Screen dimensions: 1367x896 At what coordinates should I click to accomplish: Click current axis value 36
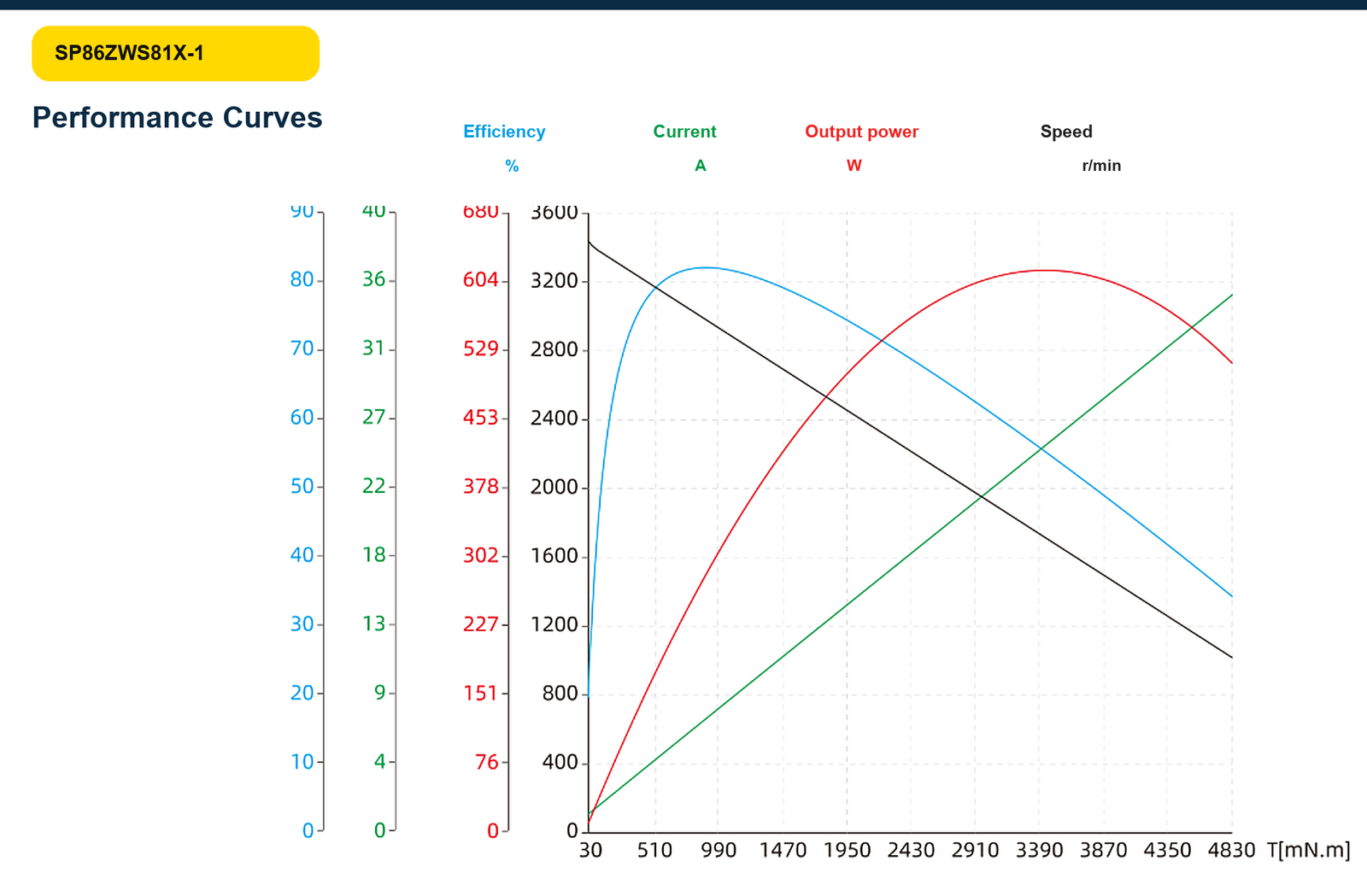(x=374, y=279)
